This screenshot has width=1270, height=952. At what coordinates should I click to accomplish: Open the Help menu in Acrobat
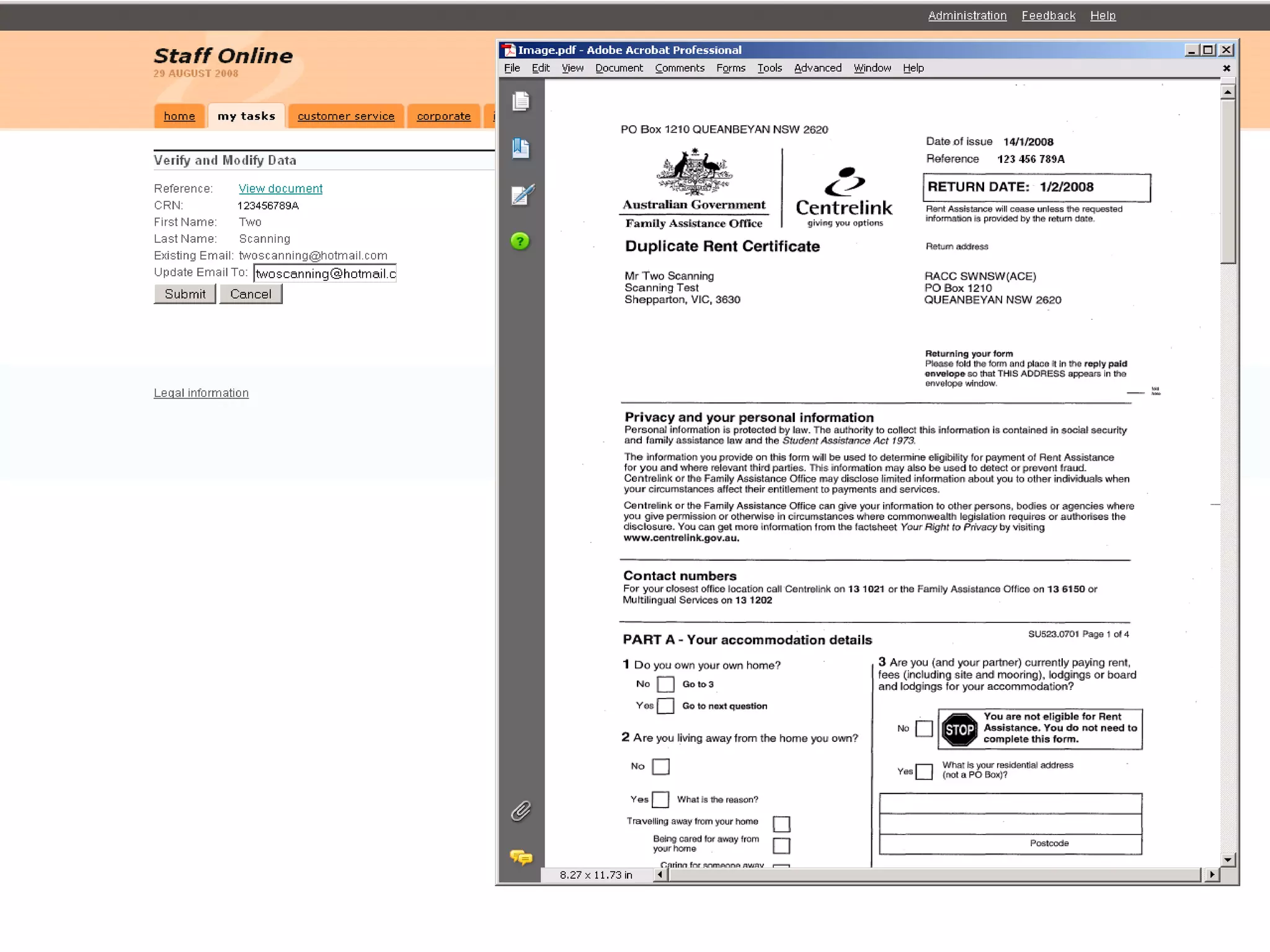pyautogui.click(x=913, y=68)
